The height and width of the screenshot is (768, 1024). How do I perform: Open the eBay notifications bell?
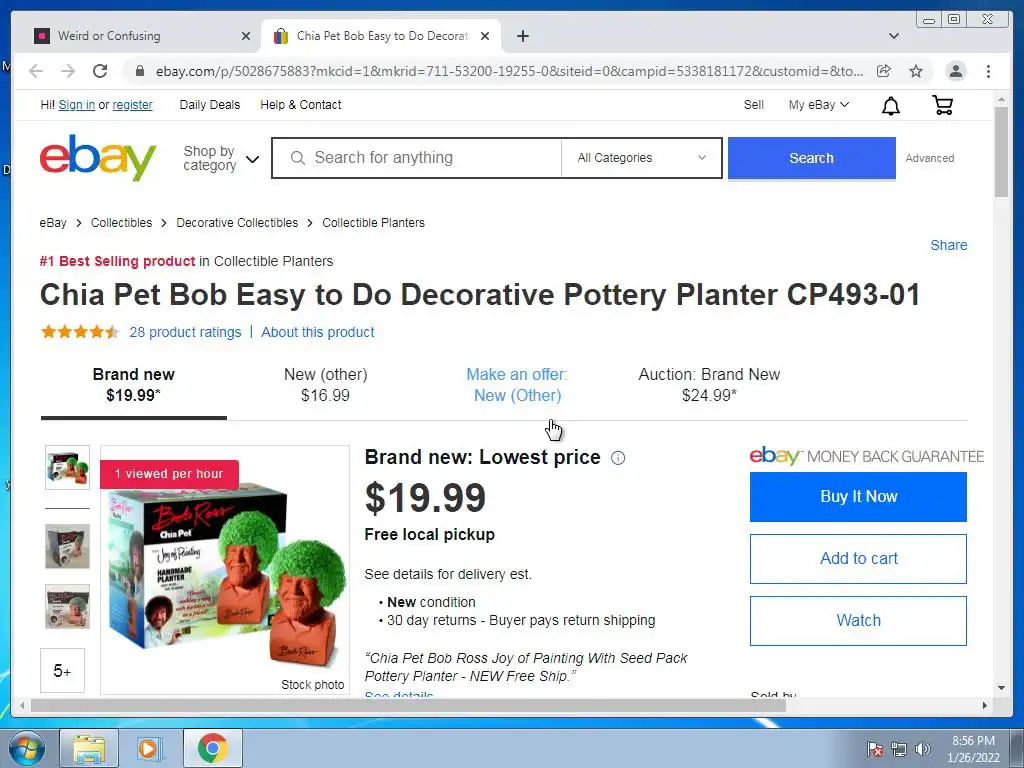891,105
